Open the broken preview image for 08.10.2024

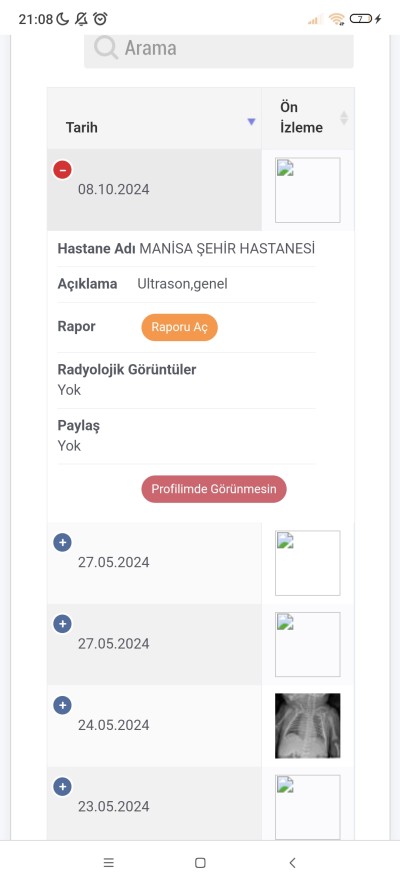pyautogui.click(x=308, y=190)
